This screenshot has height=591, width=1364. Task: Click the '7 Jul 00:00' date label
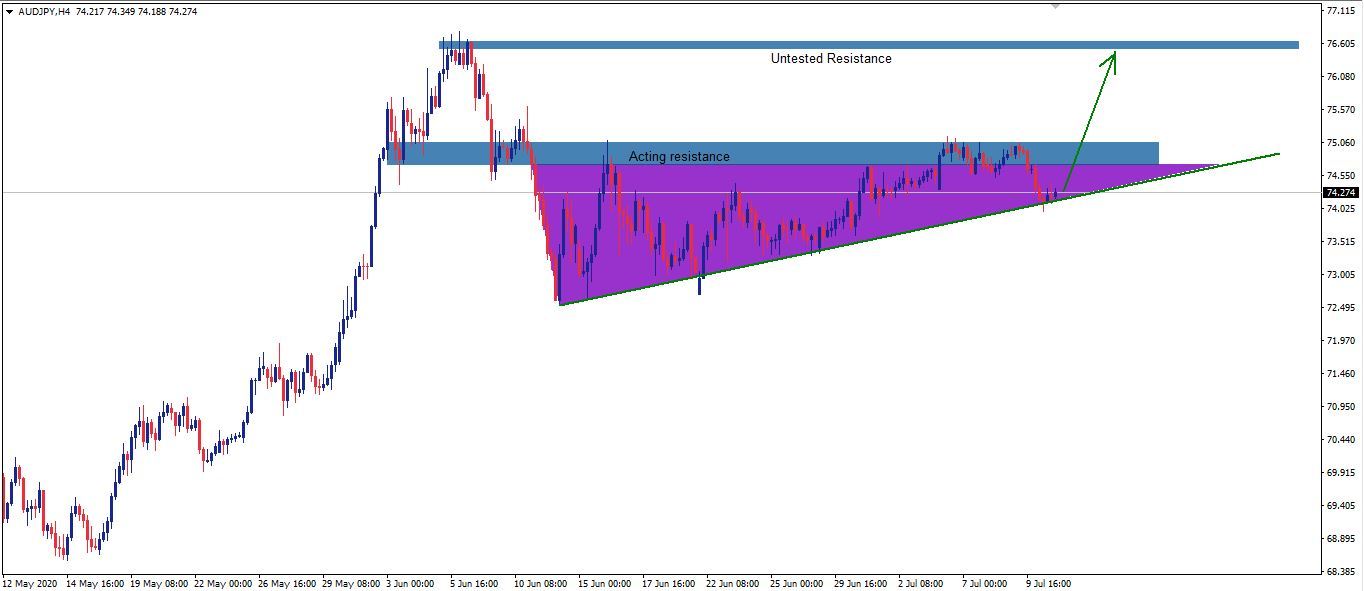coord(985,583)
